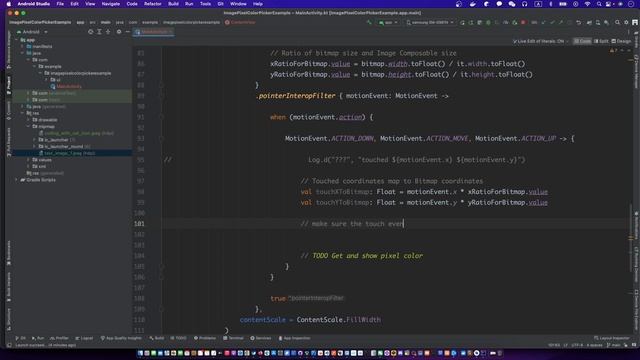Click the macOS Spotlight search icon

tap(599, 4)
